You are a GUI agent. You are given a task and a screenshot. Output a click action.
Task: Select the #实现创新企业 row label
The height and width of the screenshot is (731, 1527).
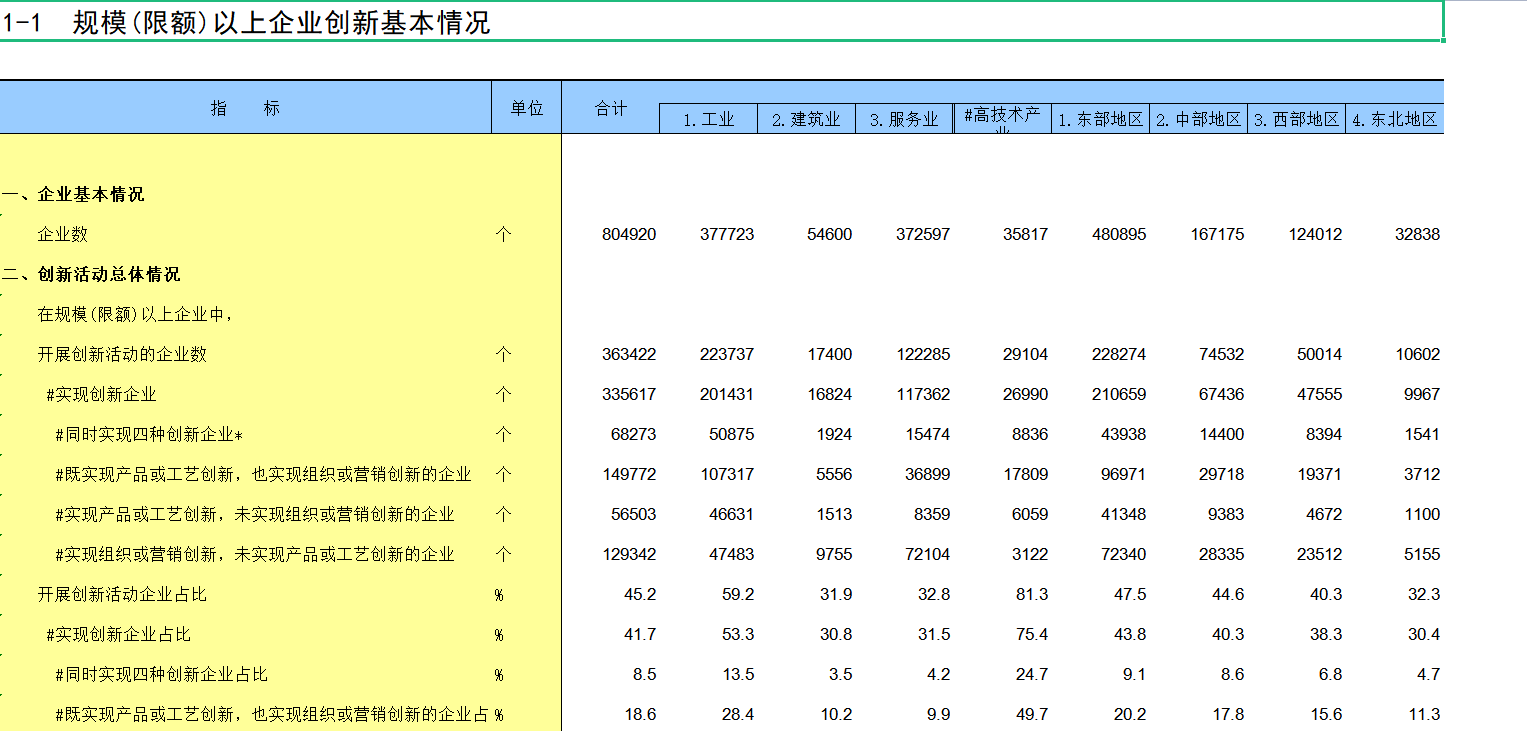point(101,394)
